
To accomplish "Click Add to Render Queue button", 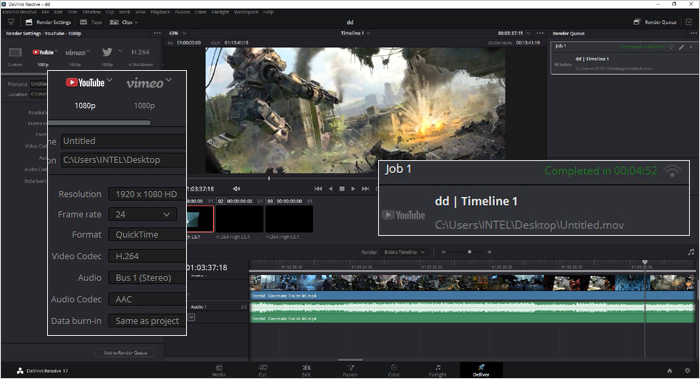I will click(x=125, y=353).
